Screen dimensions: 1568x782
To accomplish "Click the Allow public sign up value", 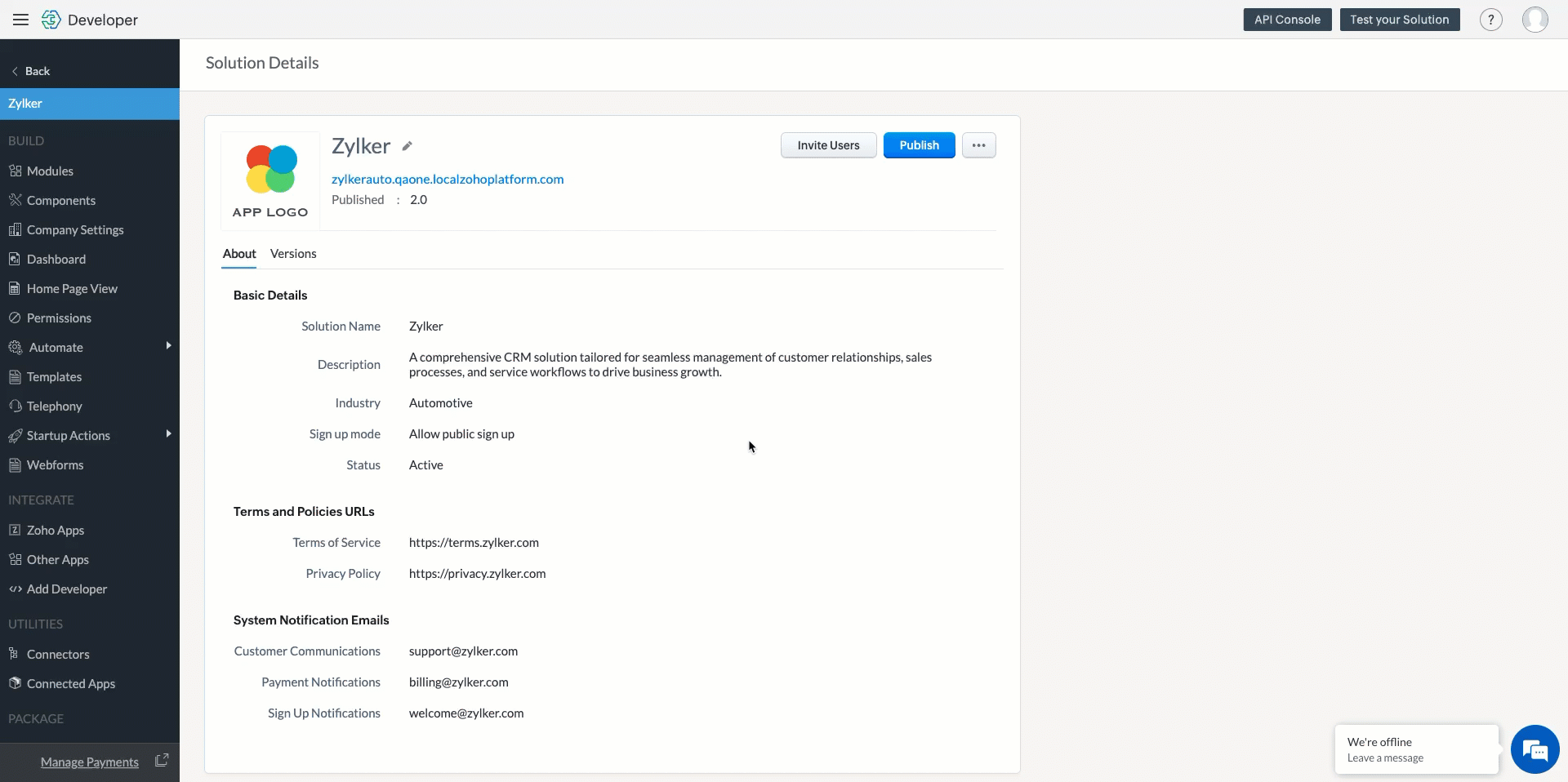I will 461,434.
